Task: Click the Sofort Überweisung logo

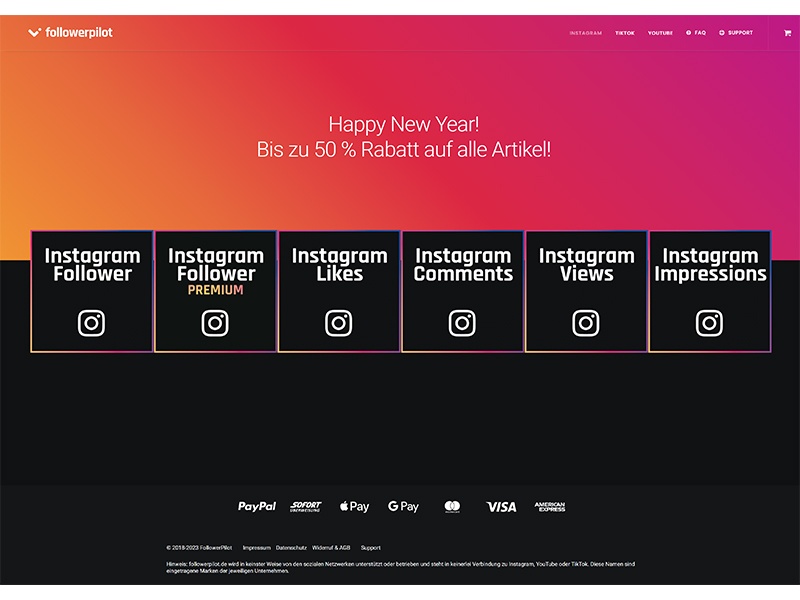Action: 306,507
